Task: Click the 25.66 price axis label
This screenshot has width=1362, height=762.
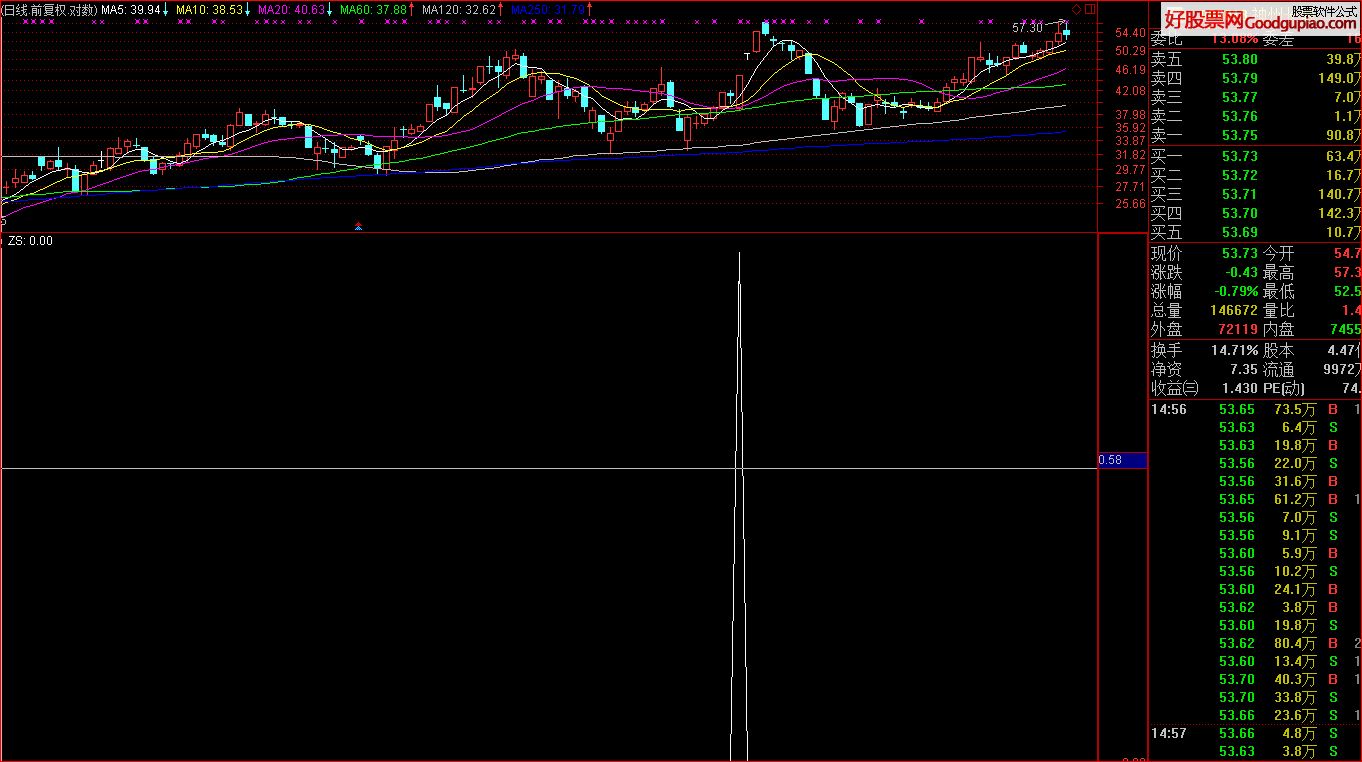Action: pos(1131,203)
